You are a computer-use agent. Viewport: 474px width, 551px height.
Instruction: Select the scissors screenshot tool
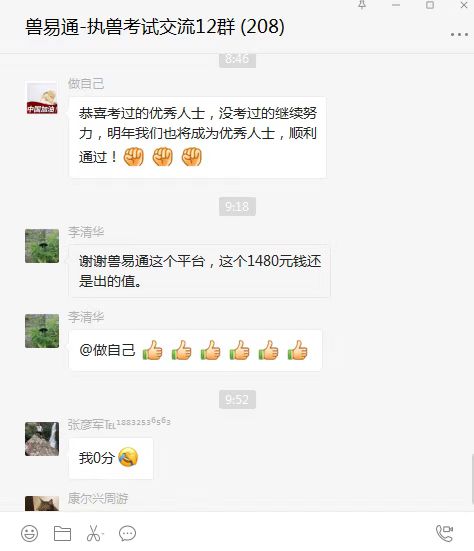click(93, 533)
